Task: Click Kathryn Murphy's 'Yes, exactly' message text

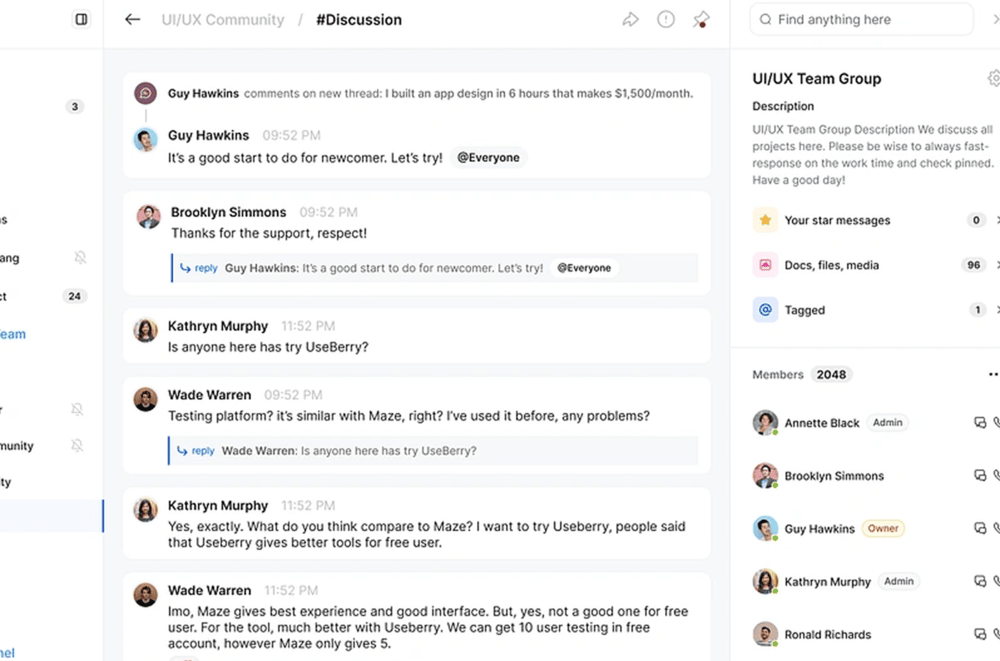Action: pos(427,535)
